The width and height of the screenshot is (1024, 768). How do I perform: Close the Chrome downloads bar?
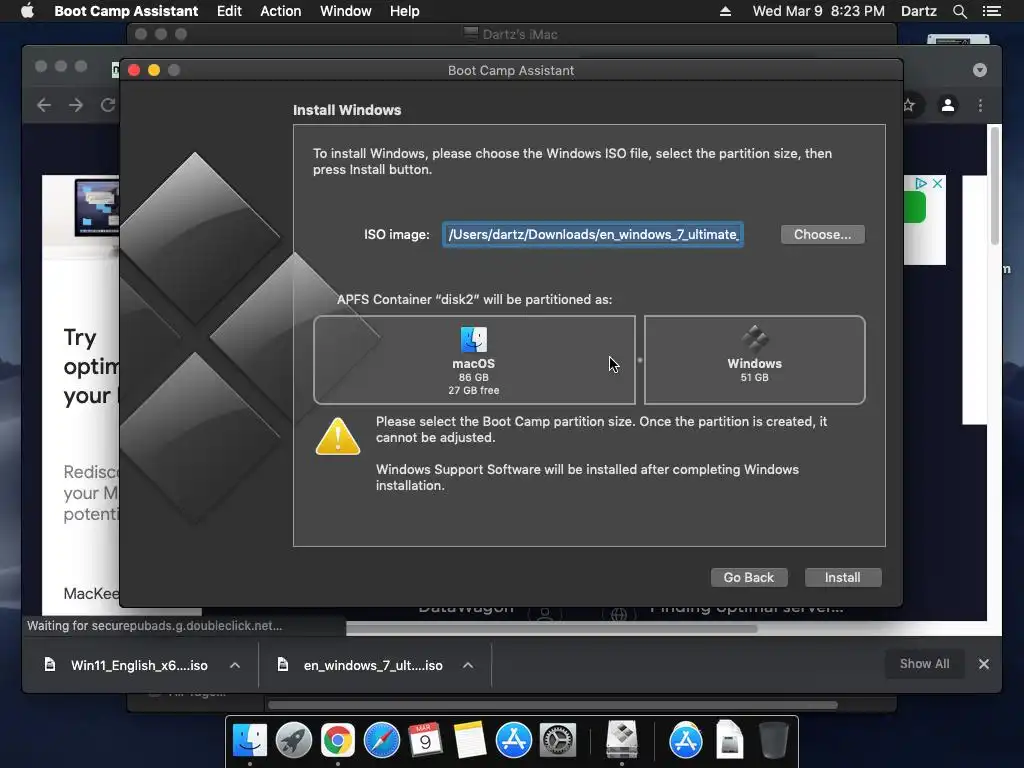pyautogui.click(x=984, y=664)
